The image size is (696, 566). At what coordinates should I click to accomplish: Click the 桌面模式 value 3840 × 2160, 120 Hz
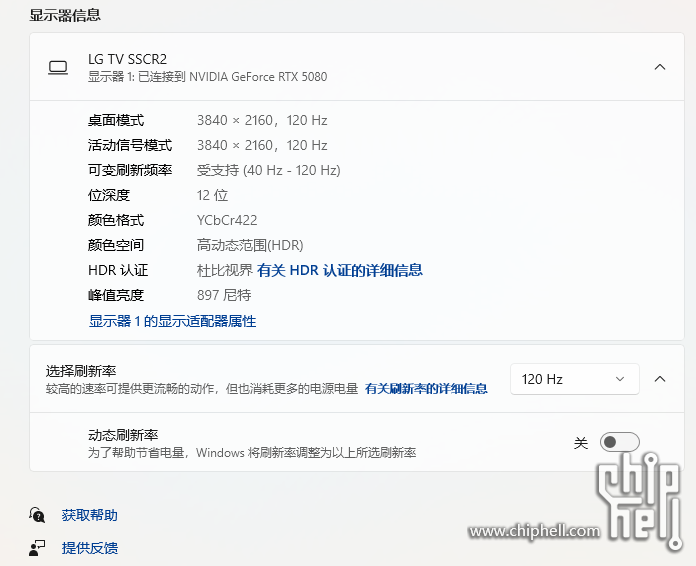[x=262, y=120]
